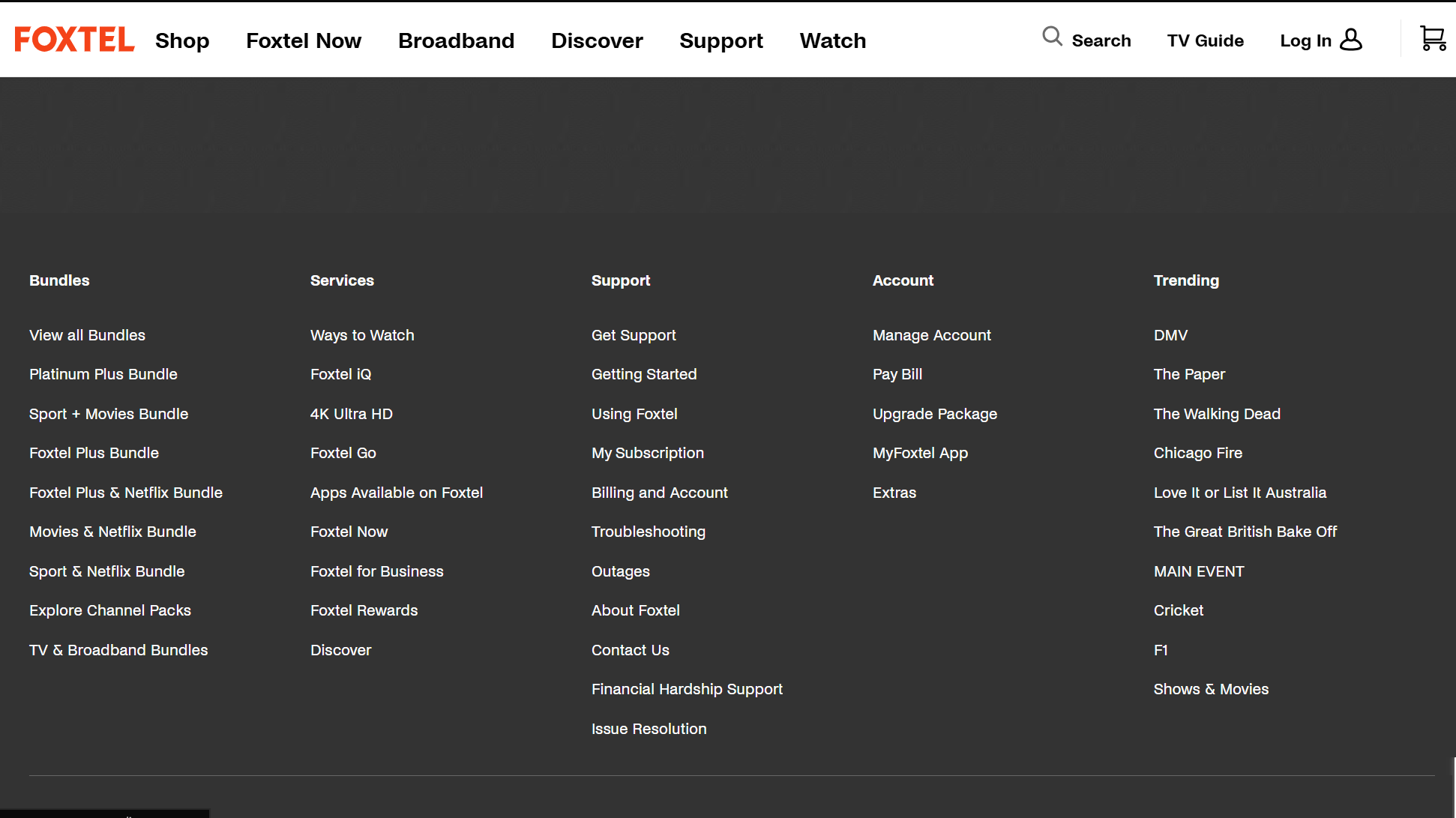Open the Broadband menu
The width and height of the screenshot is (1456, 818).
click(456, 40)
